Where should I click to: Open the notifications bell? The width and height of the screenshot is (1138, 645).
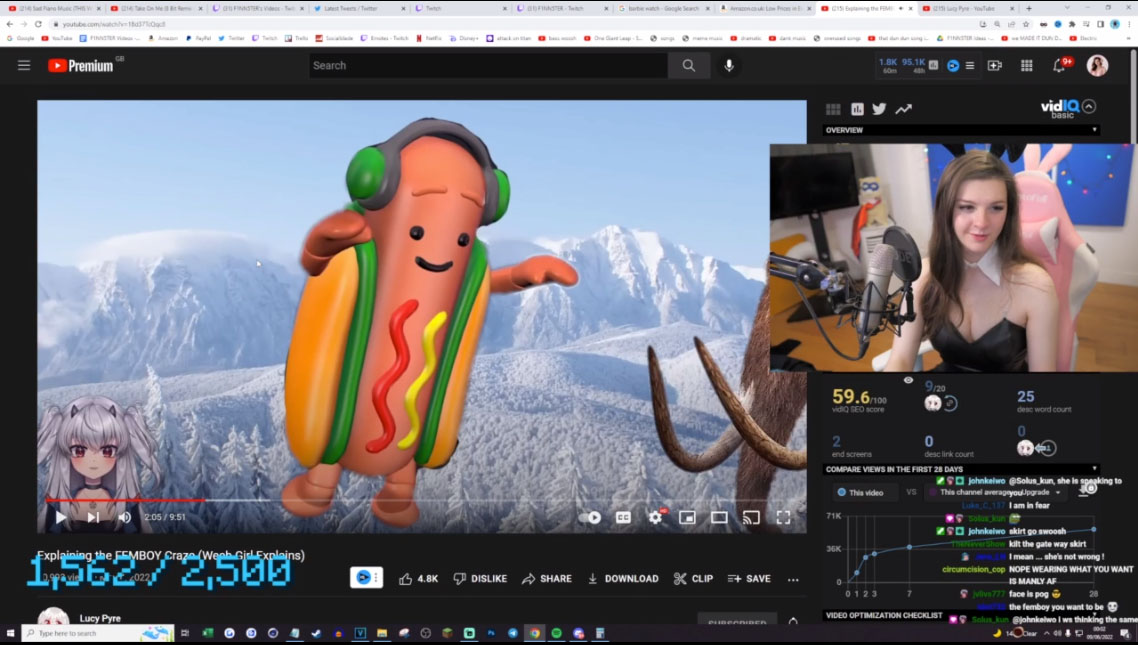[1059, 65]
